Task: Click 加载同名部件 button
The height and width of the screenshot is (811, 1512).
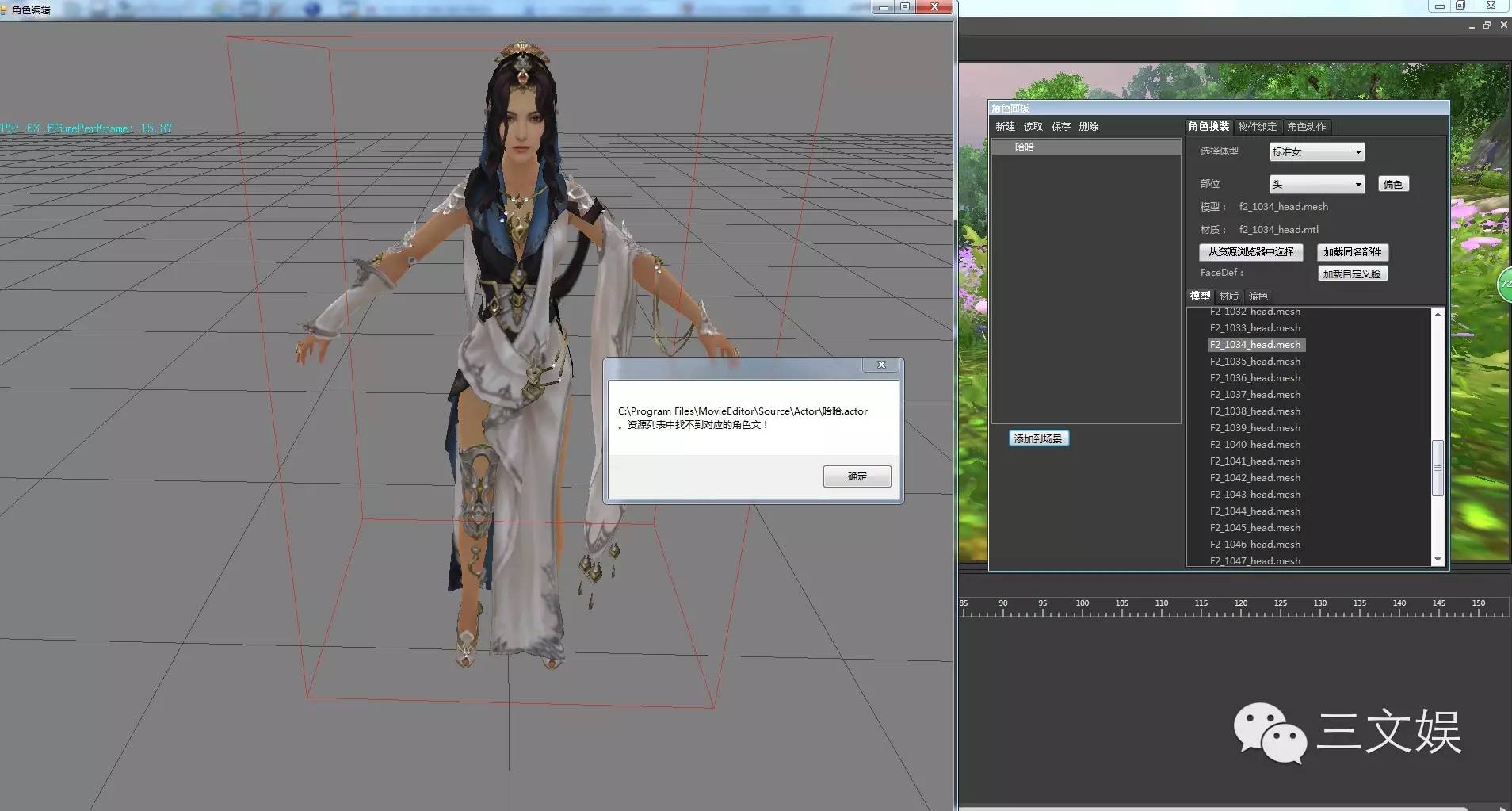Action: click(x=1352, y=252)
